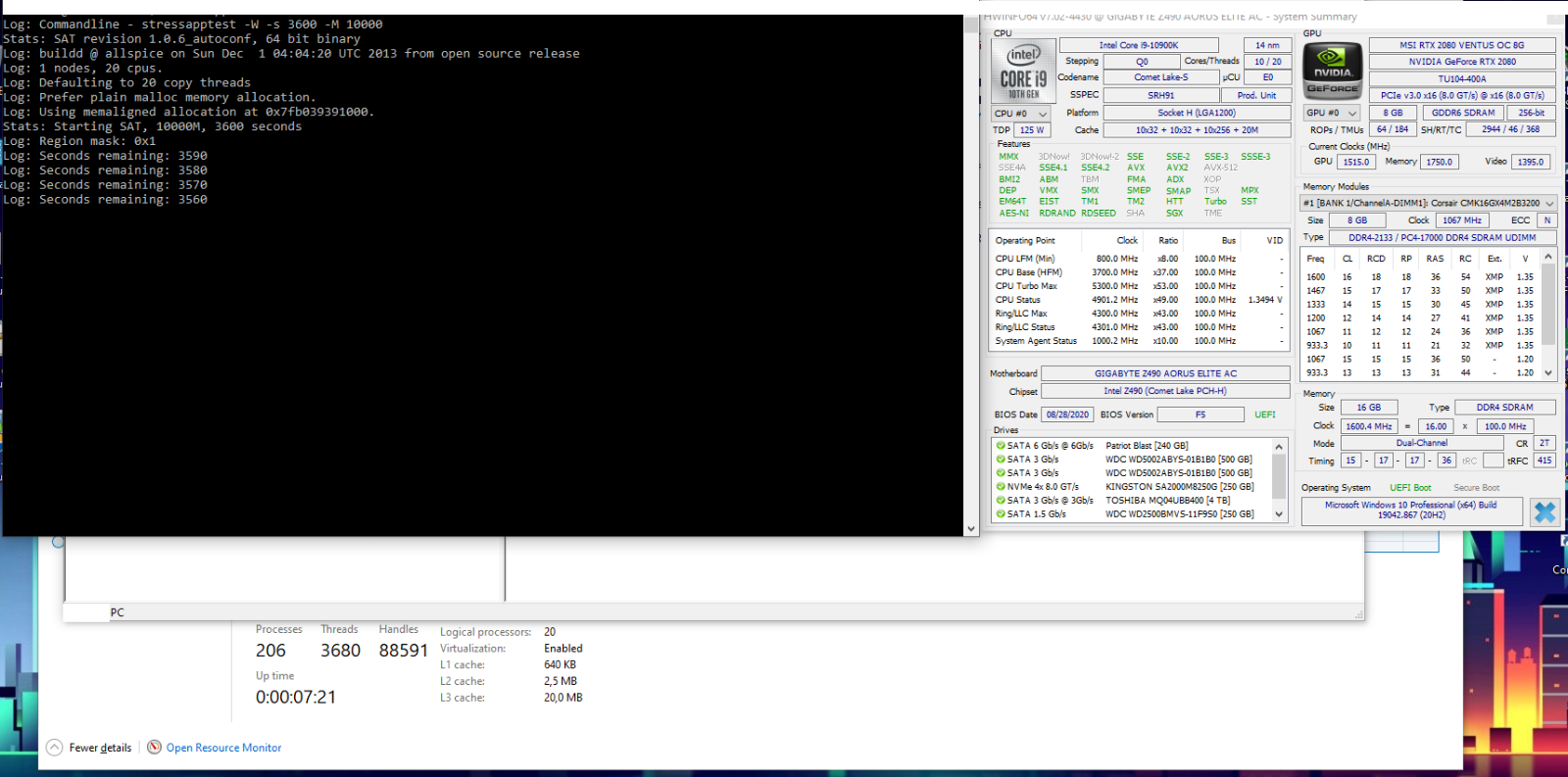
Task: Click the Video clock 1395.0 field
Action: coord(1531,162)
